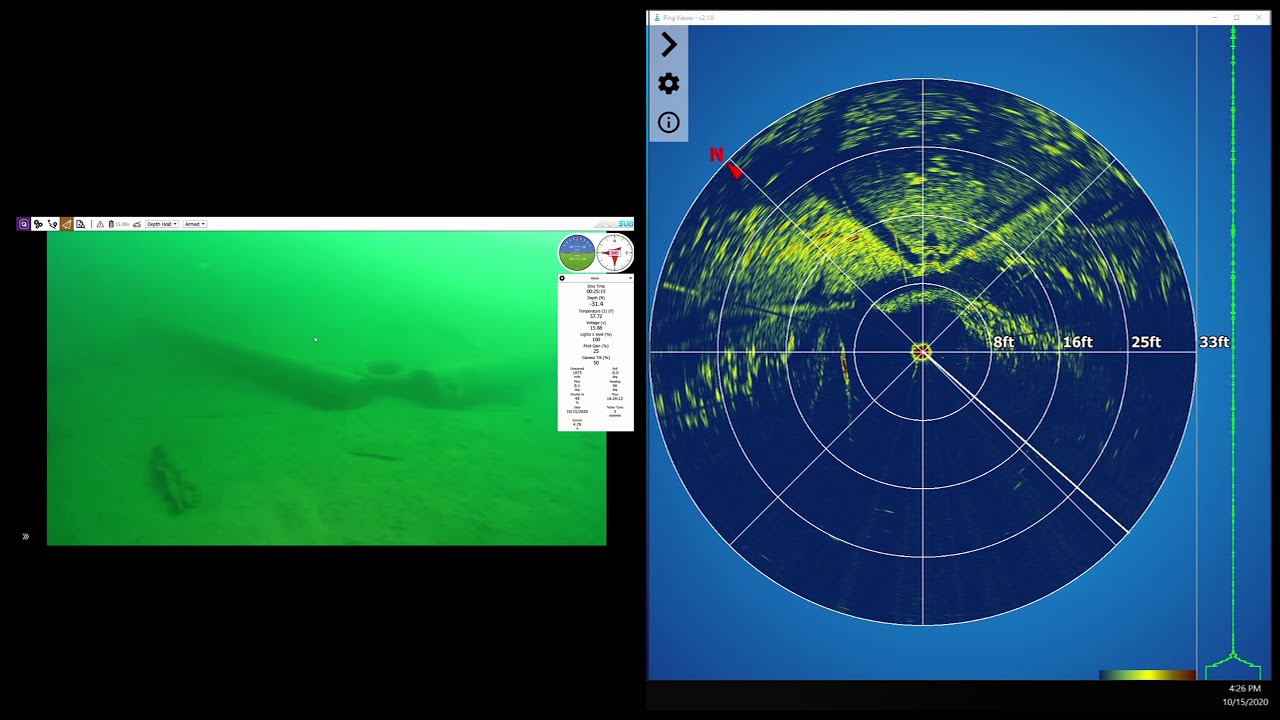The width and height of the screenshot is (1280, 720).
Task: Open the Depth Hold flight mode dropdown
Action: pyautogui.click(x=162, y=224)
